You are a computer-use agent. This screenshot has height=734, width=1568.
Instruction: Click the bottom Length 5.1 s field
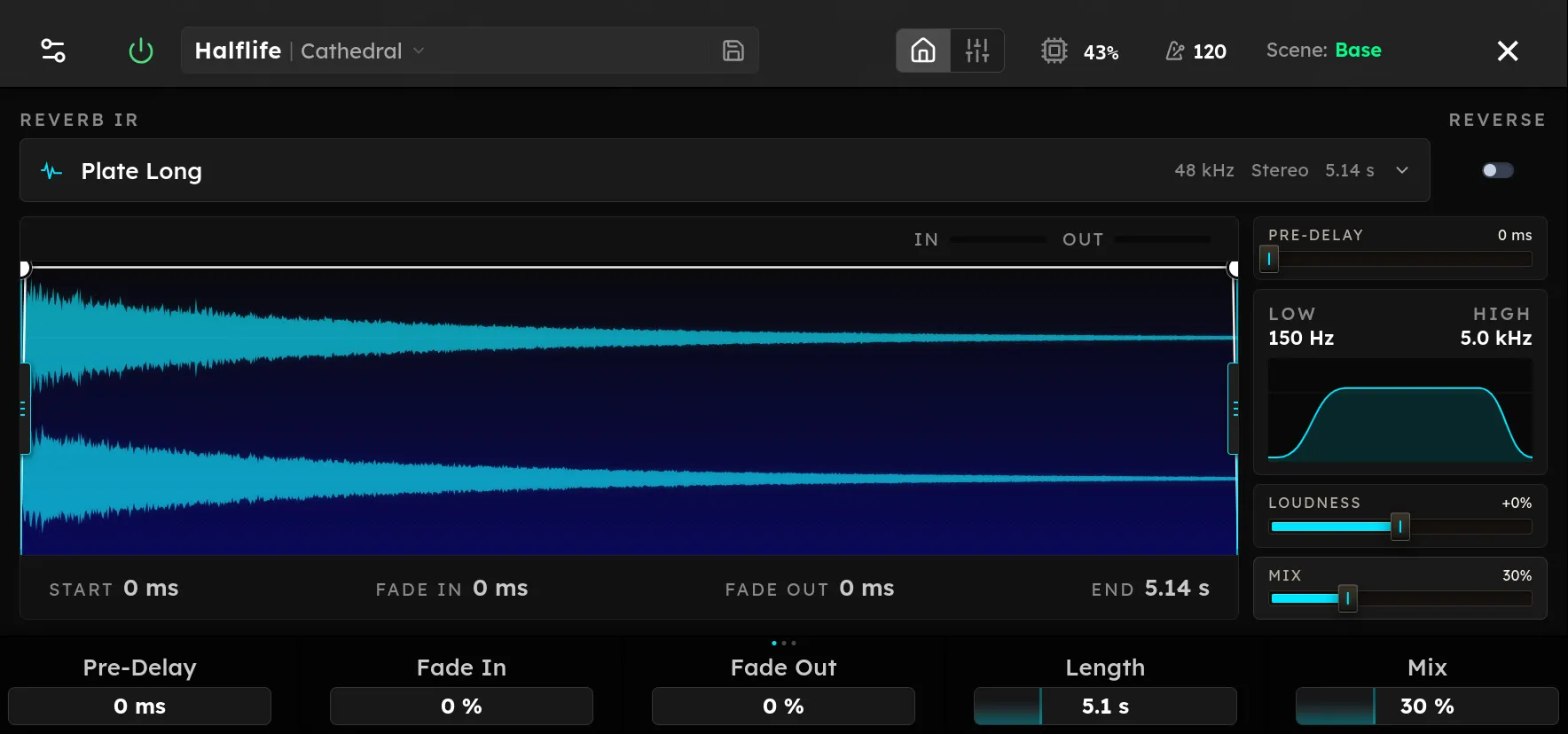click(x=1105, y=707)
